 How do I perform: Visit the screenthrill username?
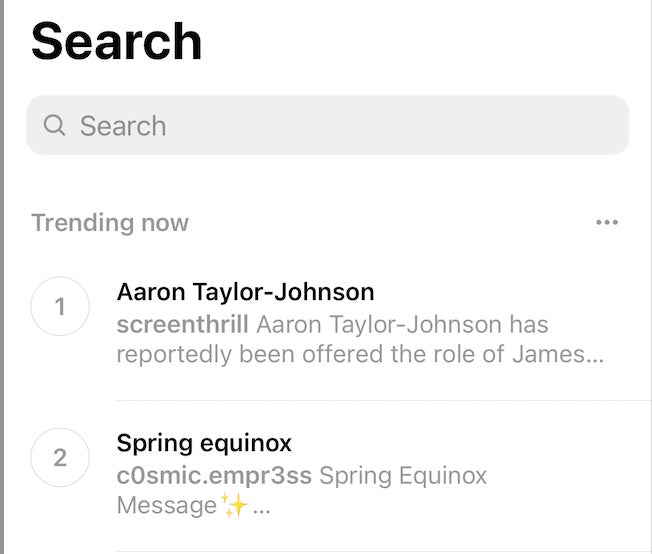182,325
